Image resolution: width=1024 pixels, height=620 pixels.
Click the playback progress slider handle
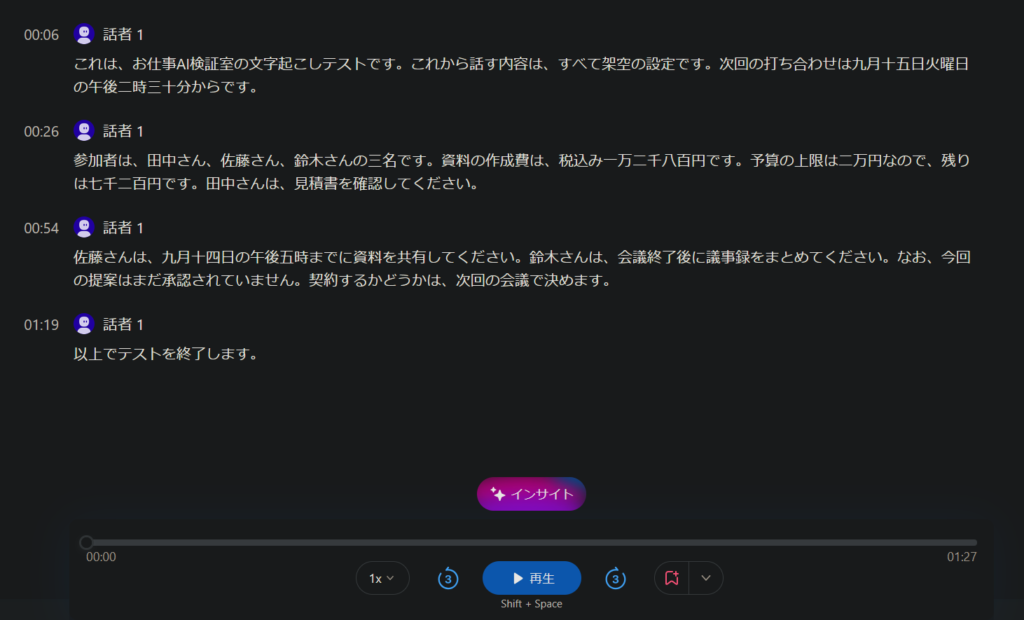click(86, 542)
